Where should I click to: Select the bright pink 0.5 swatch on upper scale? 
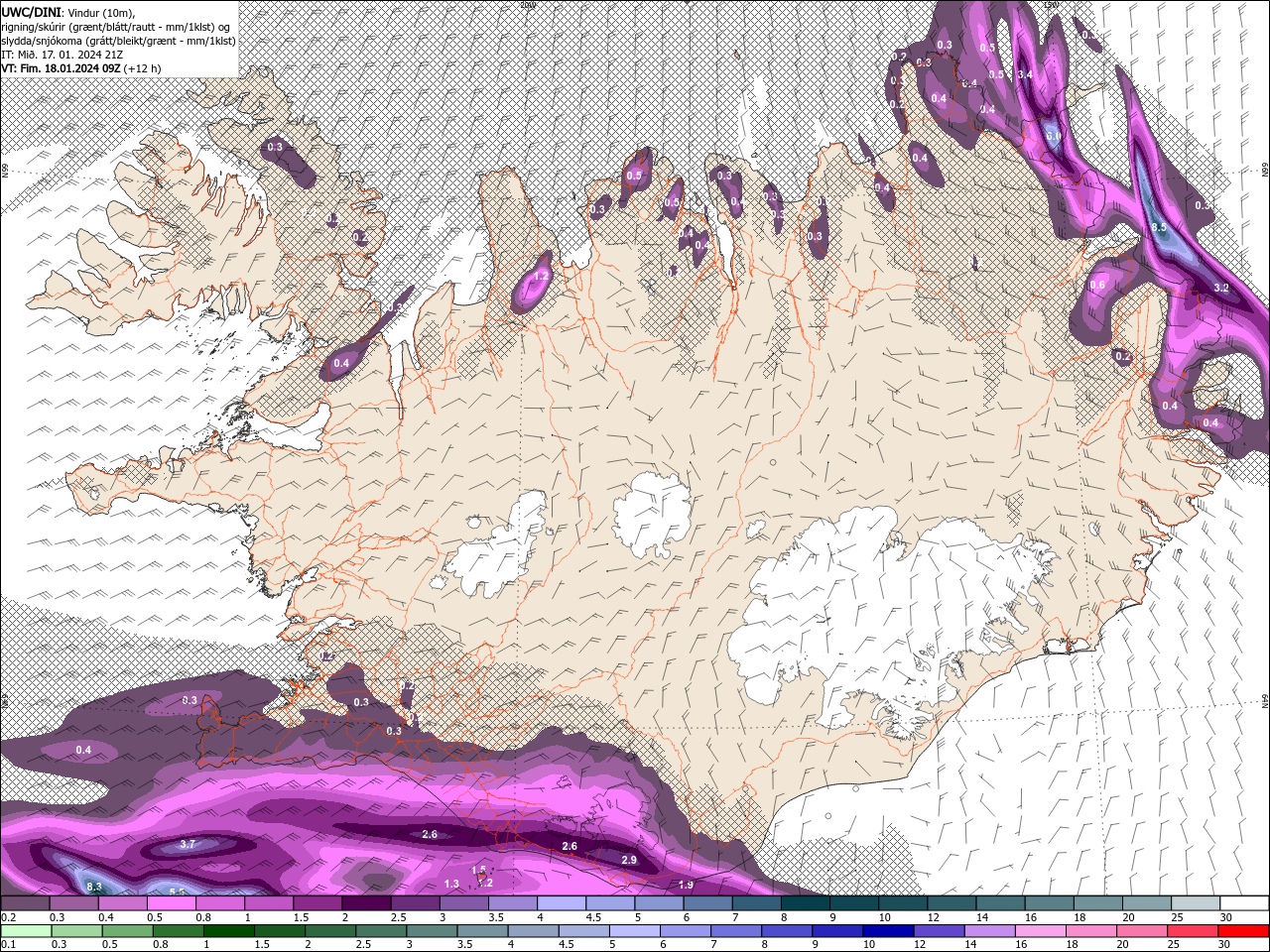tap(171, 903)
